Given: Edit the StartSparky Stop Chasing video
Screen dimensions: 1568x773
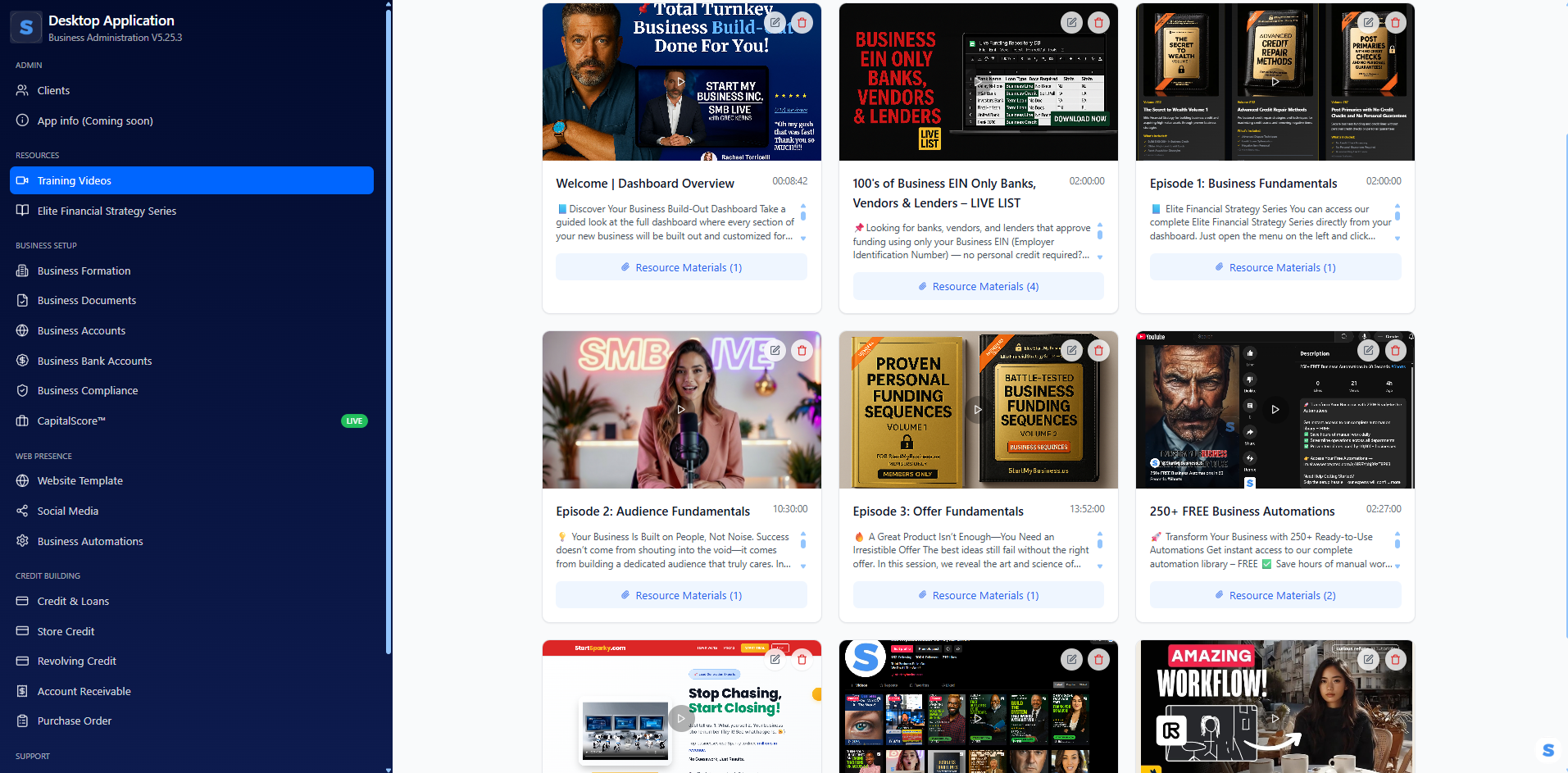Looking at the screenshot, I should [775, 659].
